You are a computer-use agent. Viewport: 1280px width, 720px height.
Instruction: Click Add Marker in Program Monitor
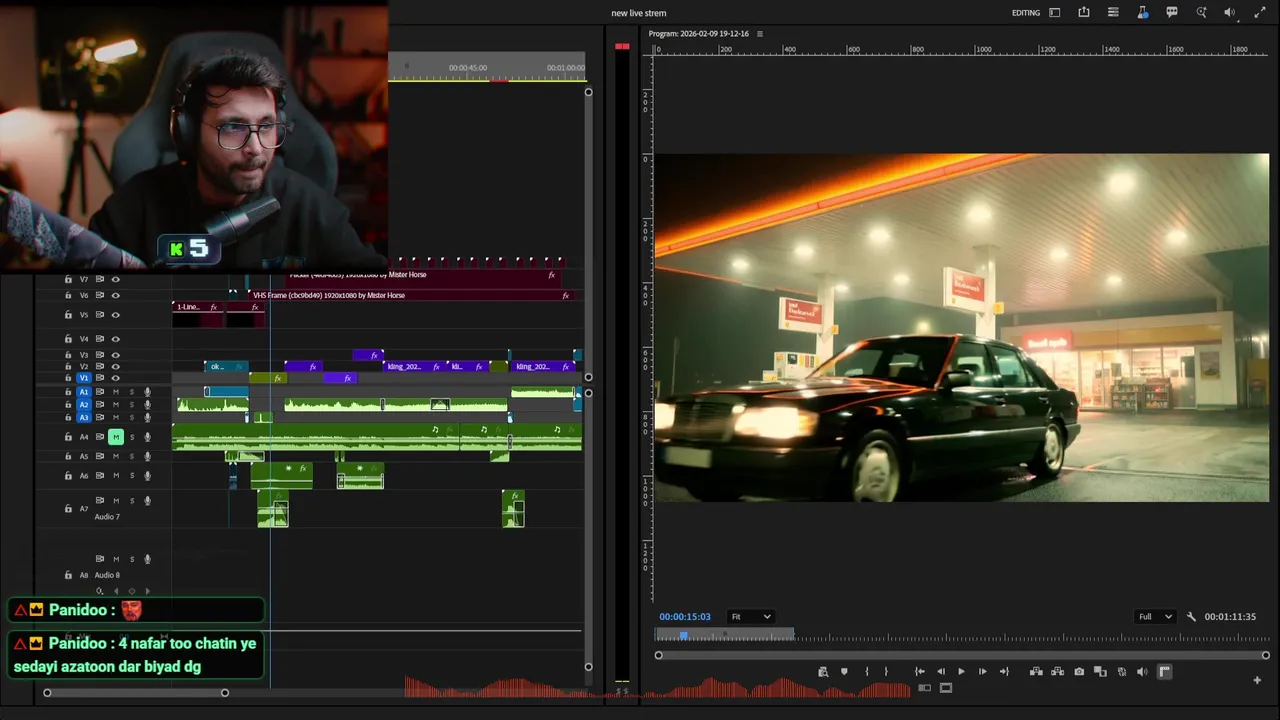click(844, 672)
